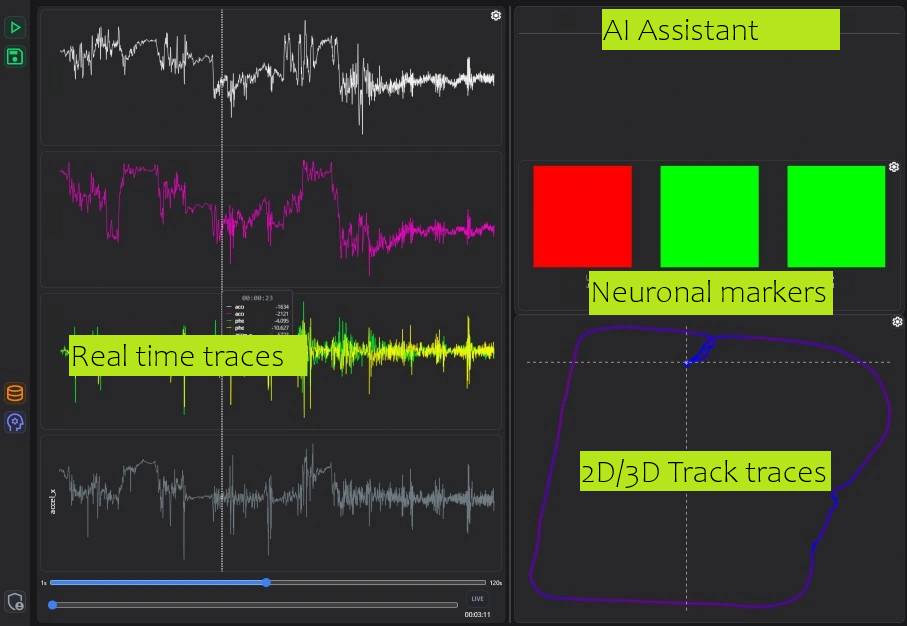Click the playback position slider handle
This screenshot has width=907, height=626.
pos(53,605)
